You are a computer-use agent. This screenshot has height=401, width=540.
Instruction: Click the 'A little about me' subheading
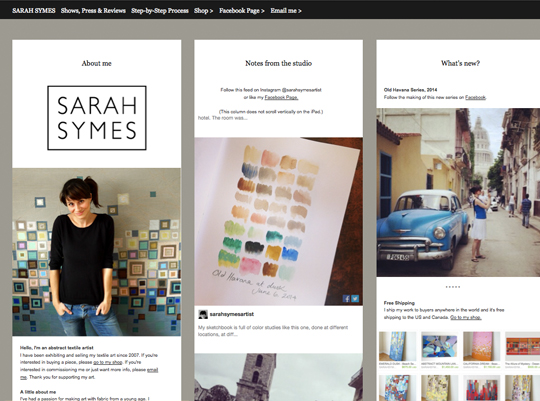click(38, 392)
